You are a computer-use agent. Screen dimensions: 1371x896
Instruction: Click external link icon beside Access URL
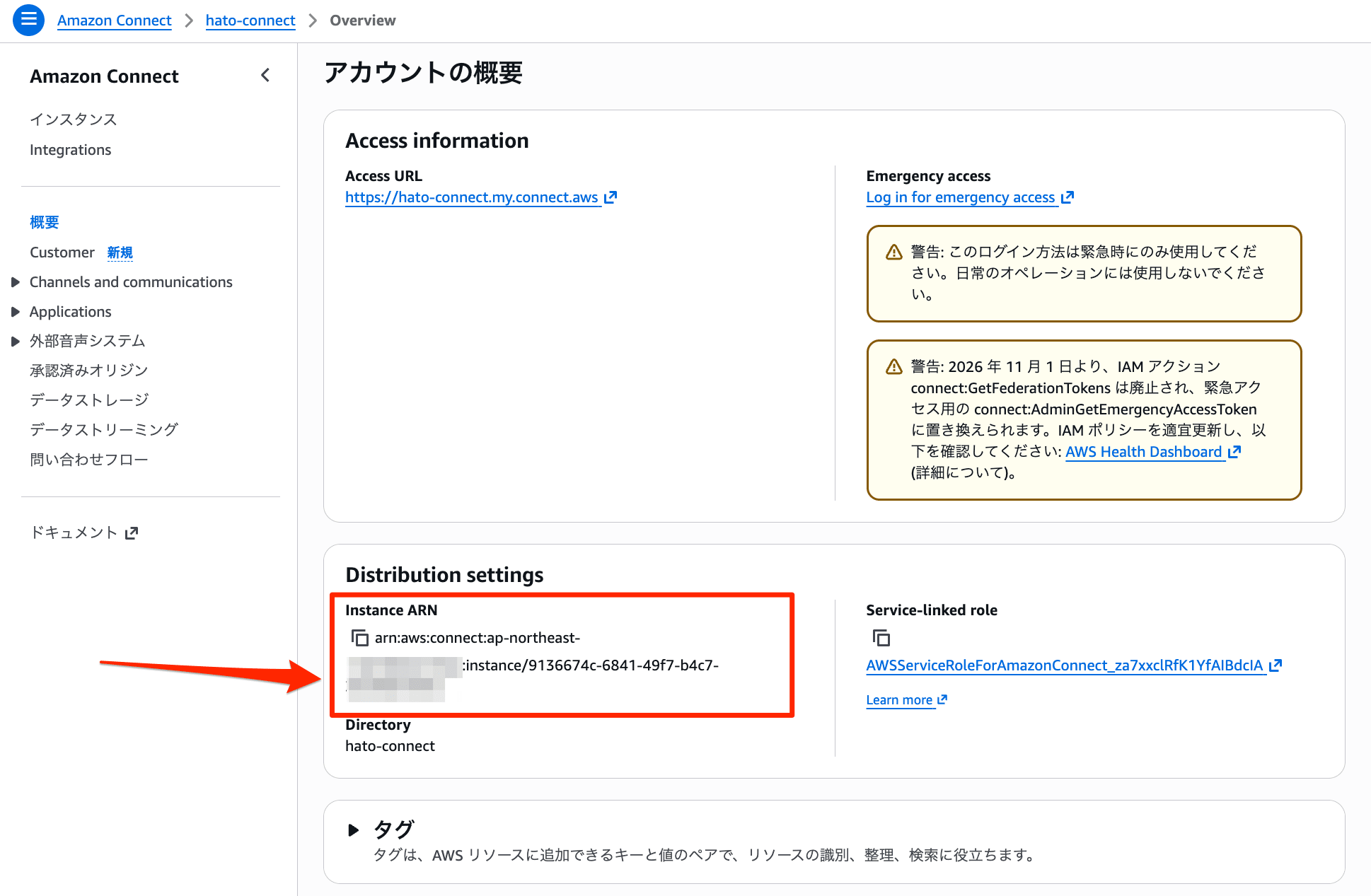click(611, 197)
